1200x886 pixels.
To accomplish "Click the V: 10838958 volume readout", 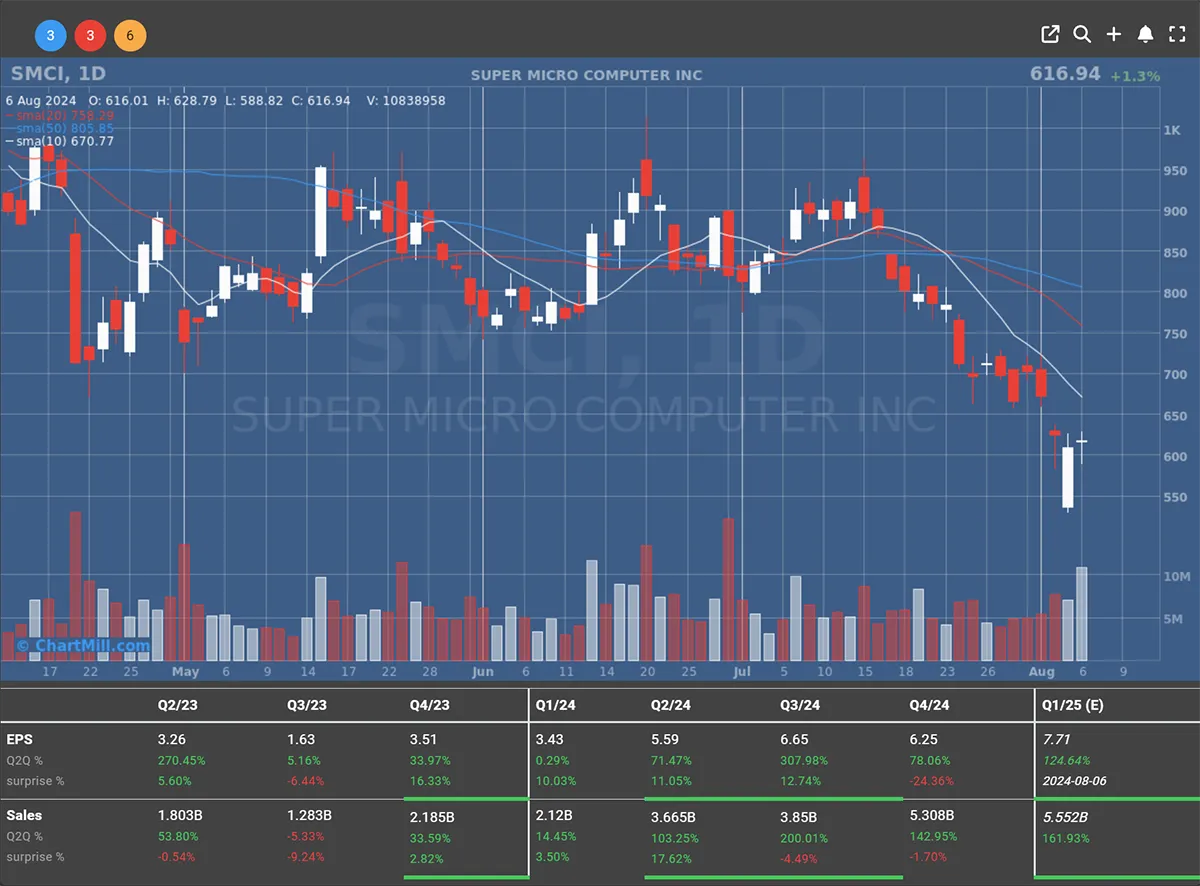I will 406,101.
